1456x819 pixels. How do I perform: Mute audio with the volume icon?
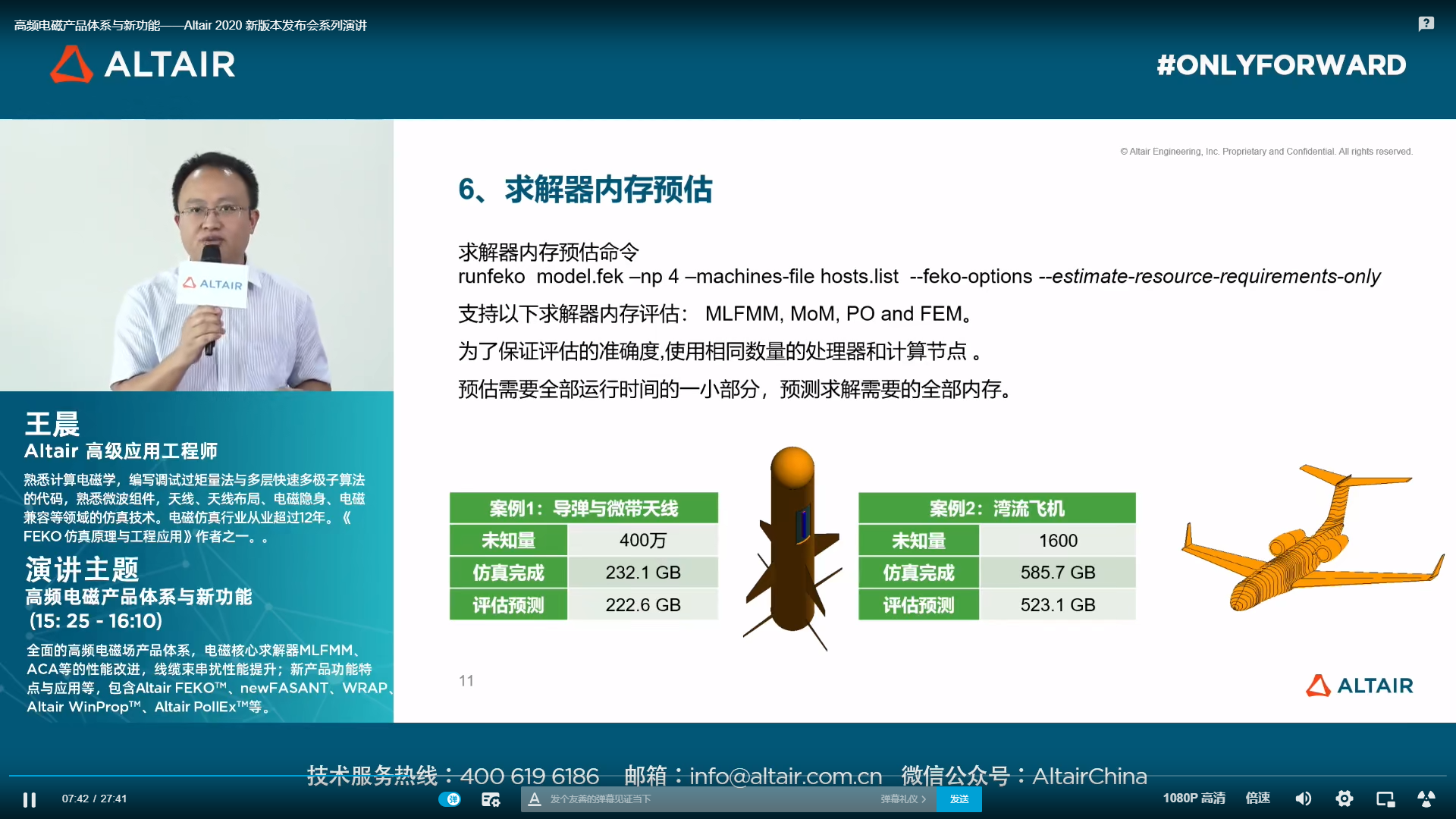(x=1304, y=799)
